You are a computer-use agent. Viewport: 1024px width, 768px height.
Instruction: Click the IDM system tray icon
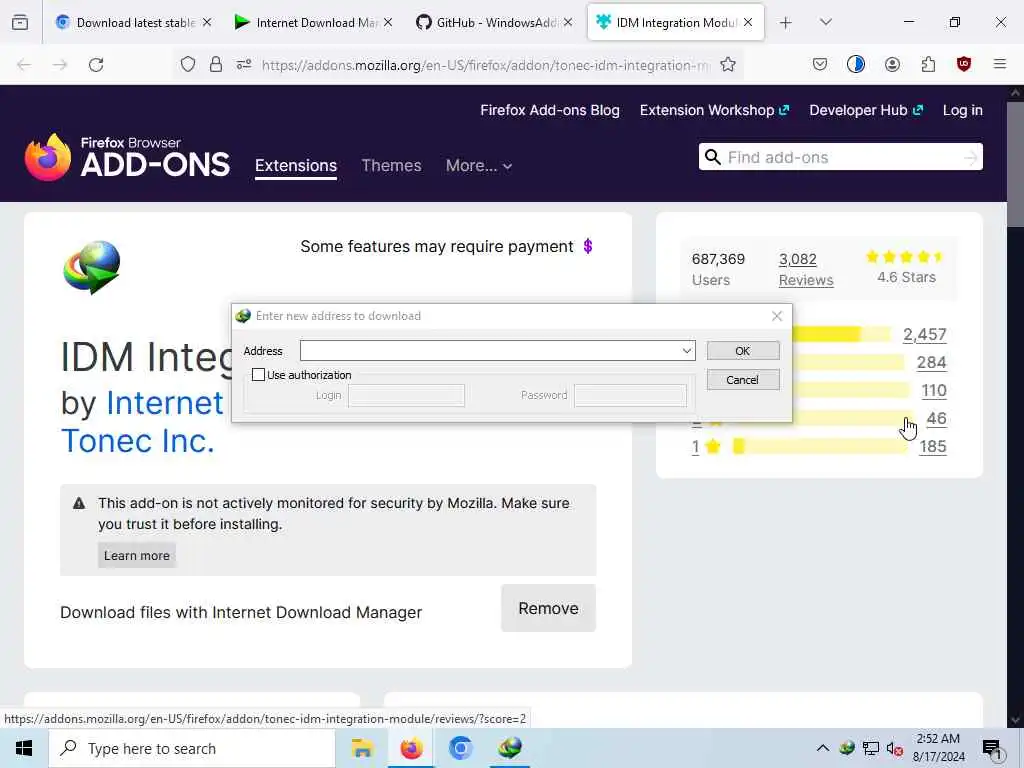(847, 748)
